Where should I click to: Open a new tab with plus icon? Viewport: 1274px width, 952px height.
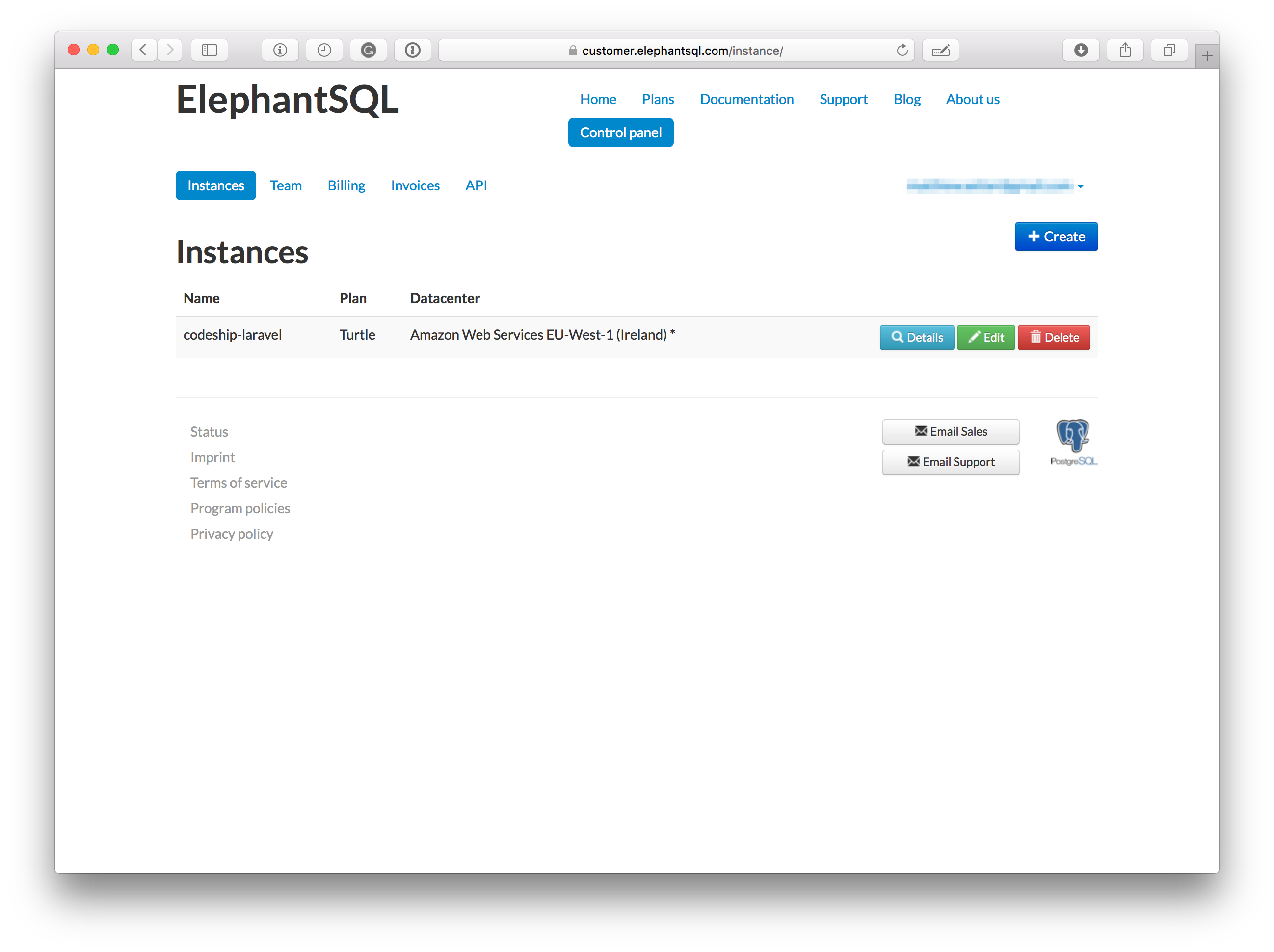1207,56
